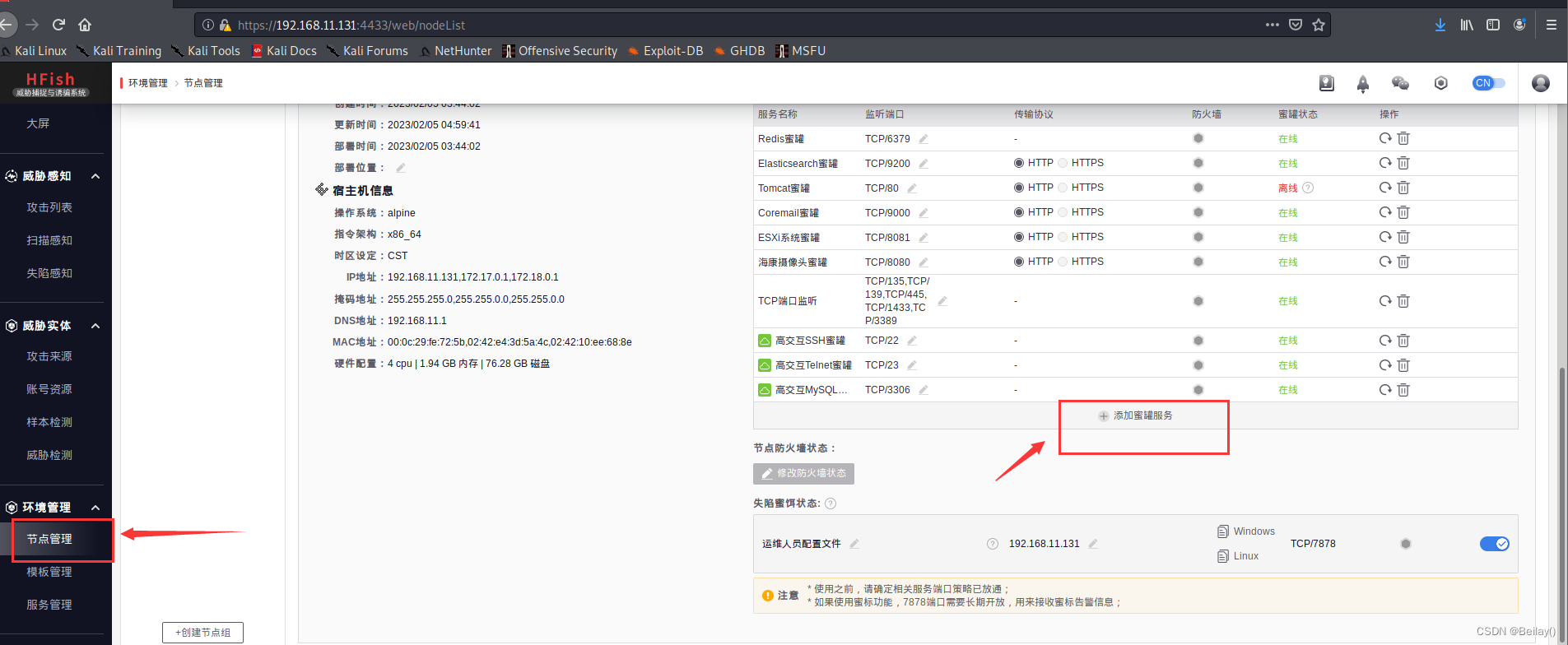
Task: Select HTTPS for Tomcat honeypot
Action: pyautogui.click(x=1063, y=188)
